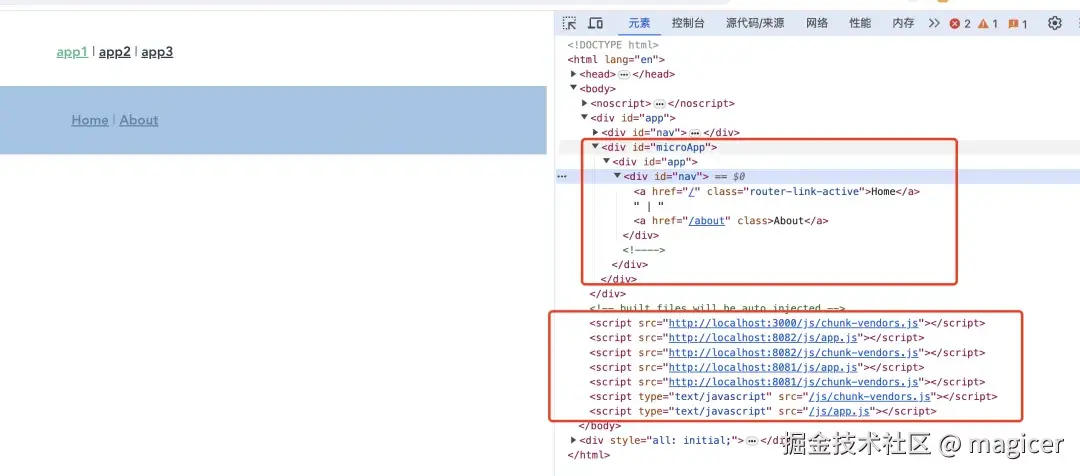Viewport: 1080px width, 476px height.
Task: Switch to the 控制台 tab
Action: tap(688, 23)
